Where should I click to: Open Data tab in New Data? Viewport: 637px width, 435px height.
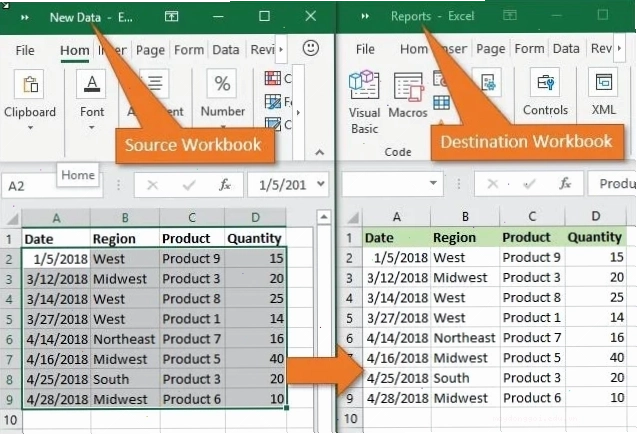pyautogui.click(x=226, y=50)
